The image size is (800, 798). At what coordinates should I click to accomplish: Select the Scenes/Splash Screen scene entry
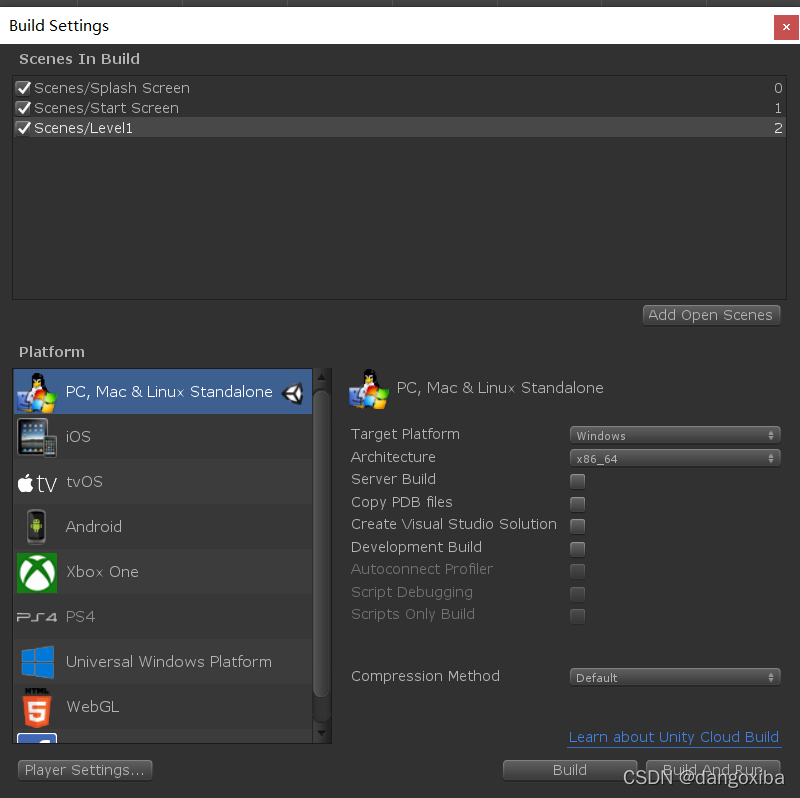coord(399,88)
